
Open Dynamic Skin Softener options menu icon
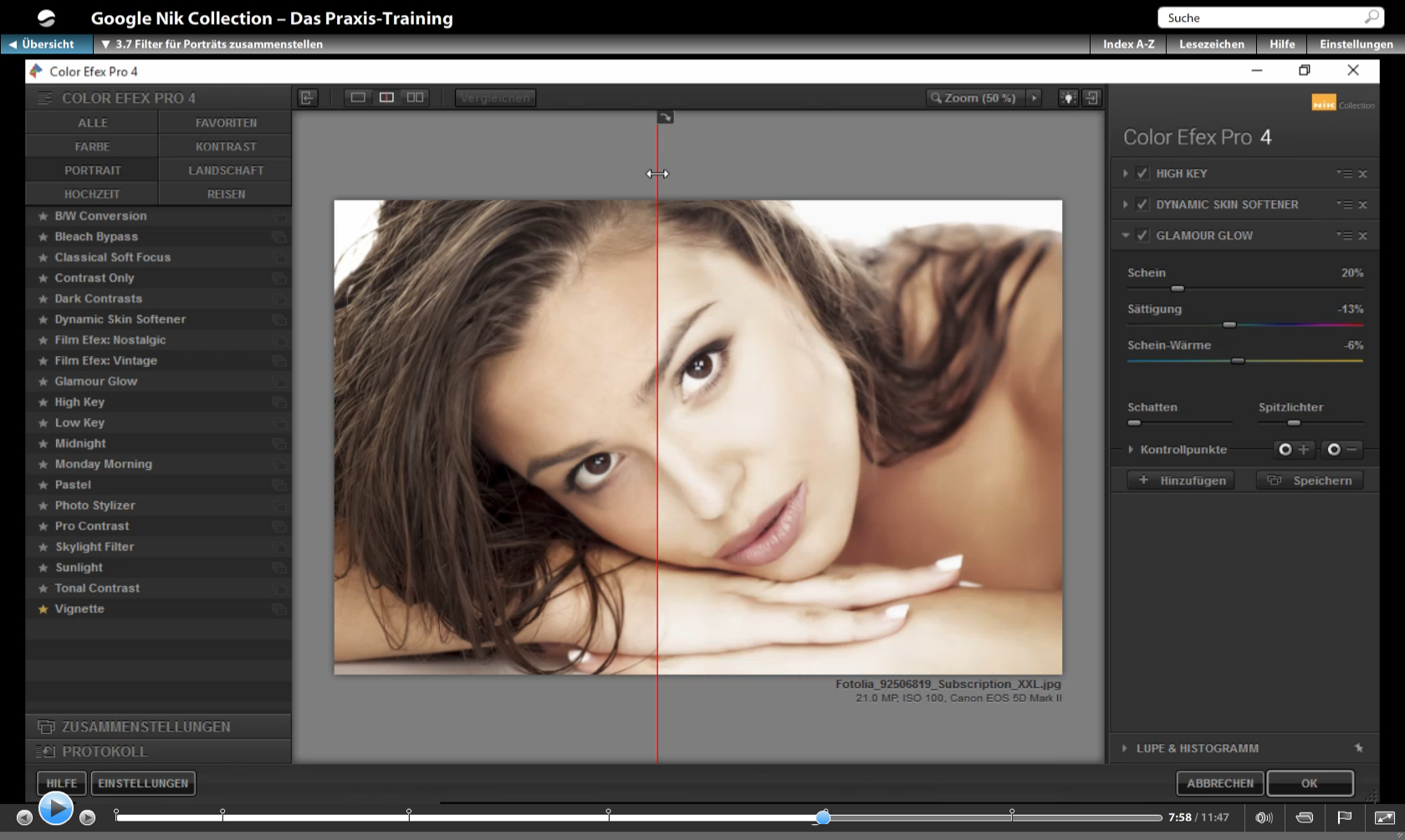pyautogui.click(x=1344, y=205)
